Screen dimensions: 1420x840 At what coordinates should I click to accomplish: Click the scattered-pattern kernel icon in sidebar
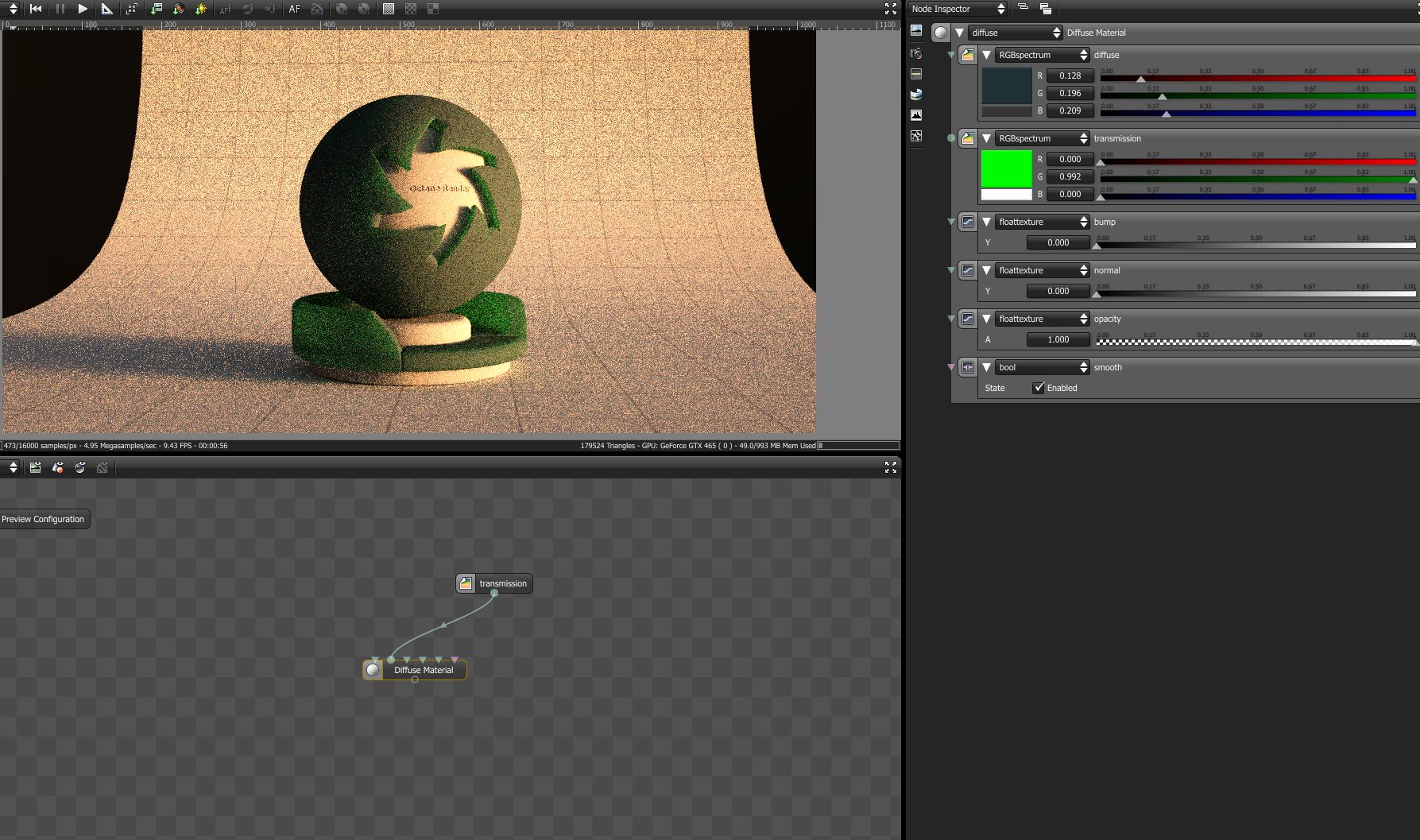point(916,136)
